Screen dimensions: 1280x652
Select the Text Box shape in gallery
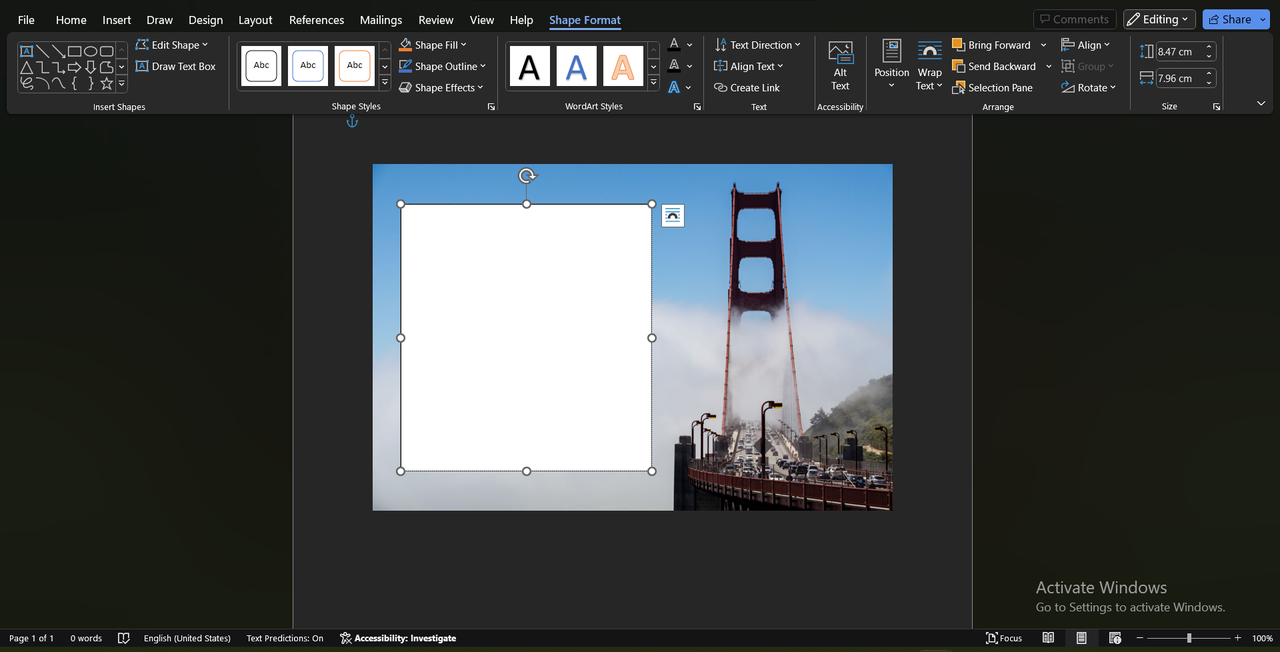(27, 51)
